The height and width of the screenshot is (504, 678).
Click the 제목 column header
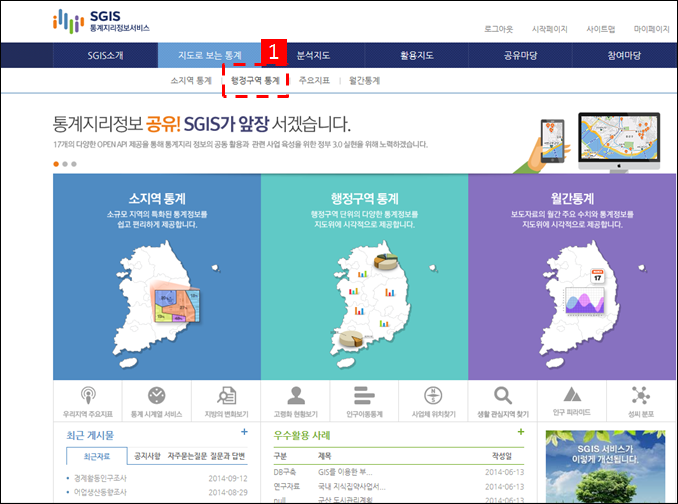tap(325, 456)
